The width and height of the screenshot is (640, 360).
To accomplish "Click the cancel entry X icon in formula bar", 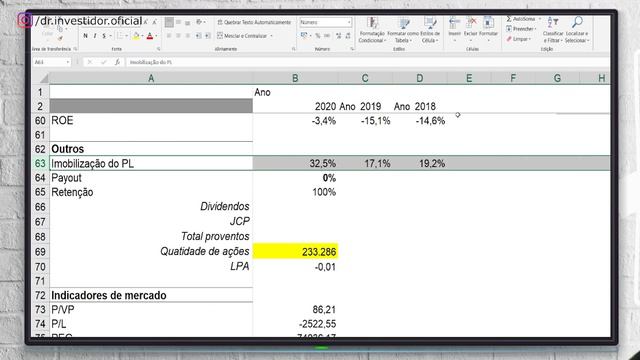I will coord(89,62).
